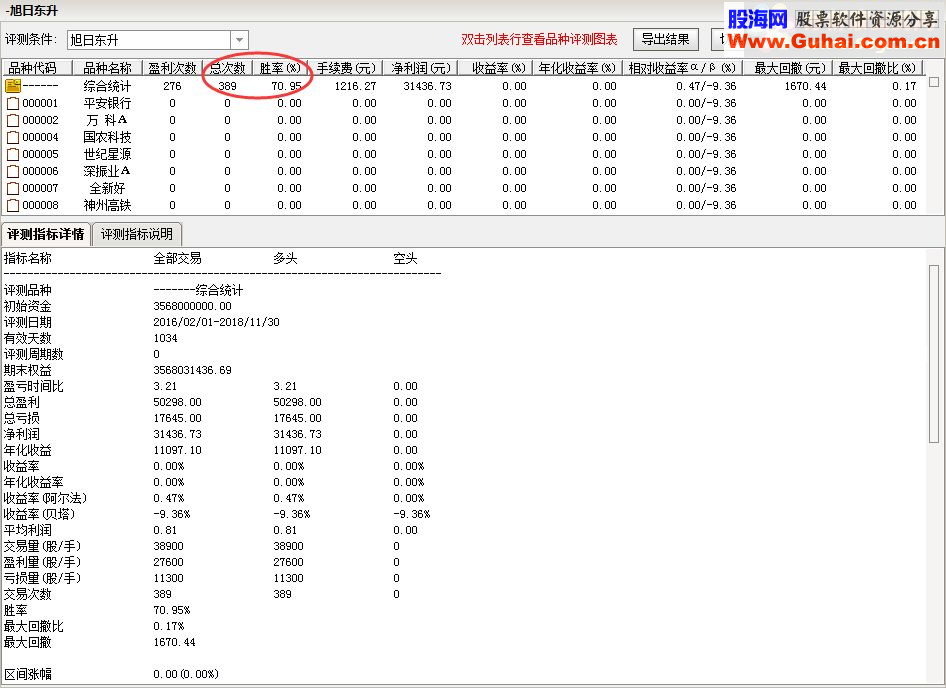Sort by 净利润(元) column header
This screenshot has height=688, width=946.
tap(421, 68)
